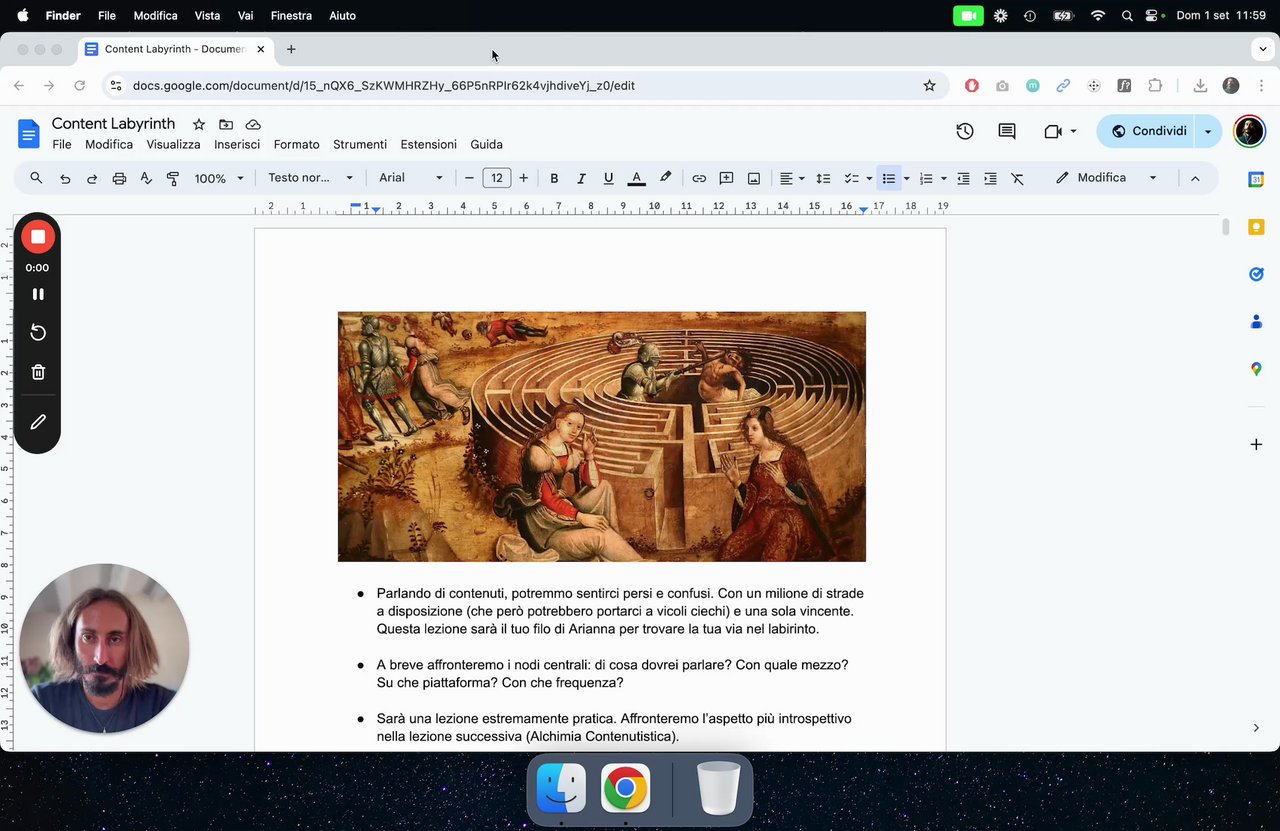Insert an image from toolbar
Screen dimensions: 1280x831
tap(754, 178)
